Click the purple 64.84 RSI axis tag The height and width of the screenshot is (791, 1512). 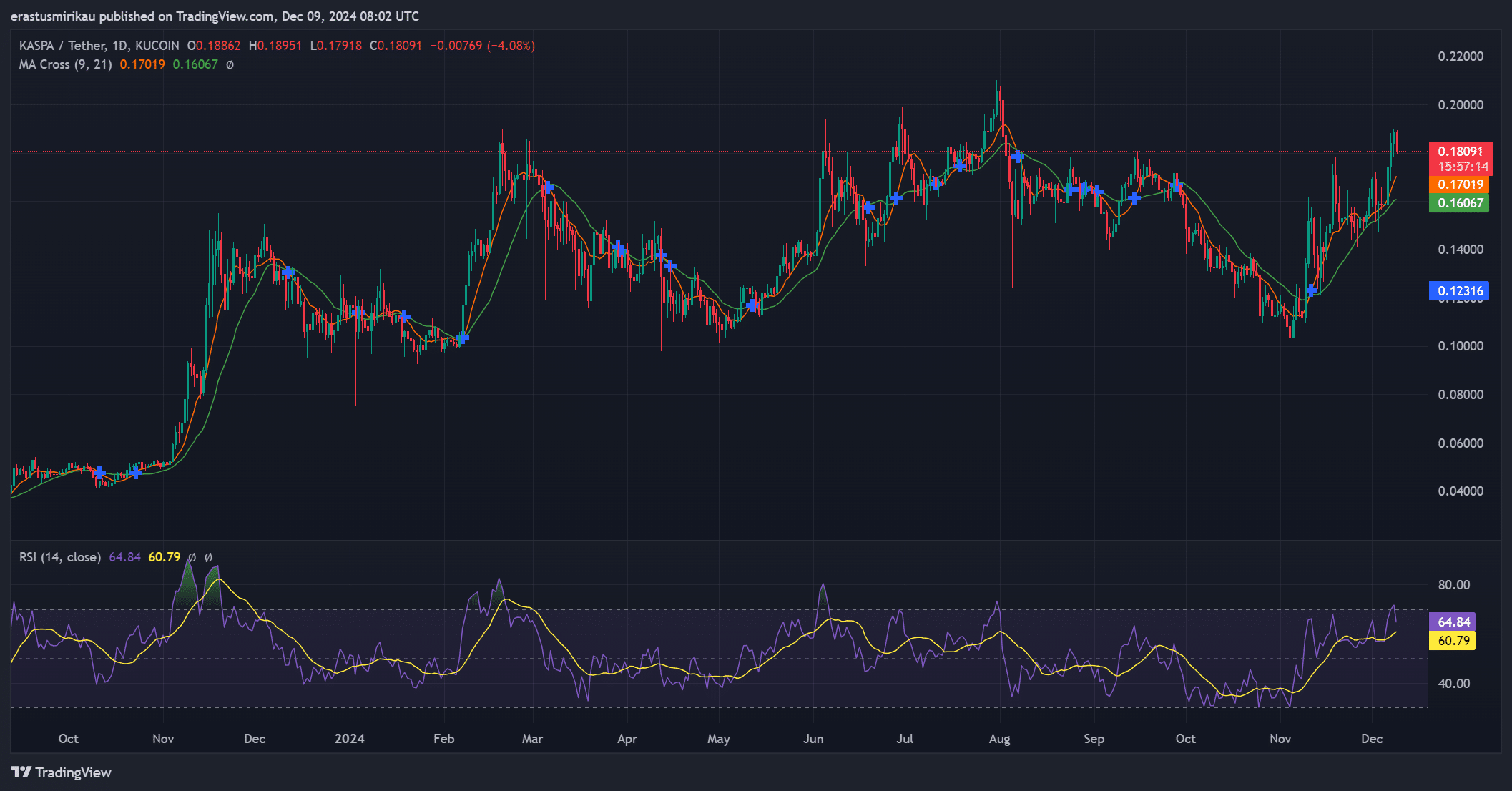click(1453, 622)
